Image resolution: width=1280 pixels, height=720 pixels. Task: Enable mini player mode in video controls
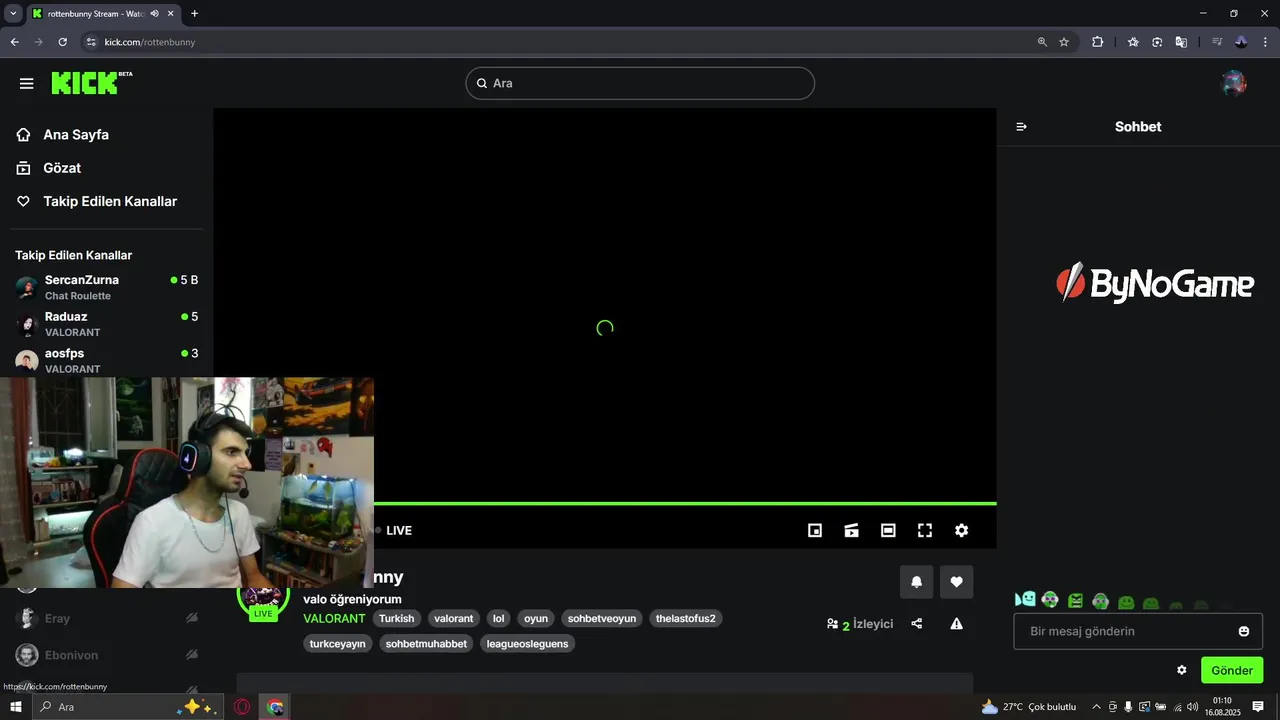tap(815, 530)
